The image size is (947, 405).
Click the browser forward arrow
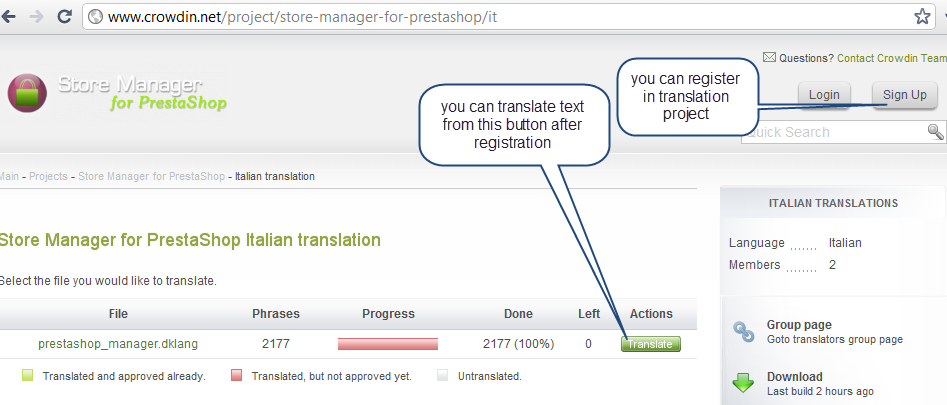36,17
